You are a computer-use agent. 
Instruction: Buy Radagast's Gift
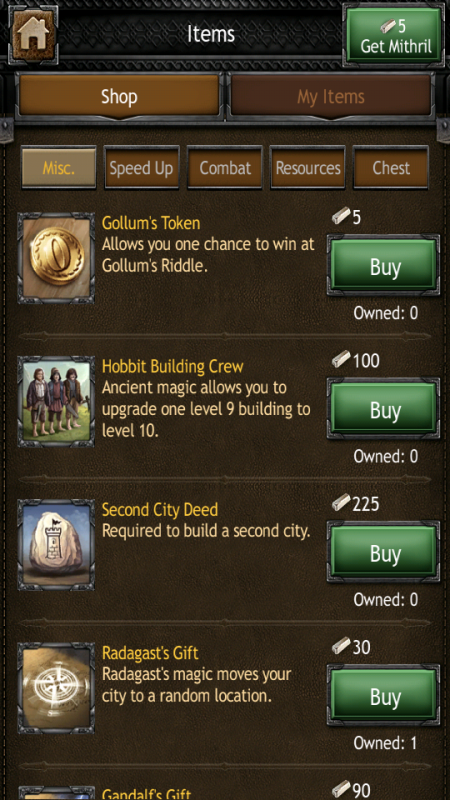point(384,695)
